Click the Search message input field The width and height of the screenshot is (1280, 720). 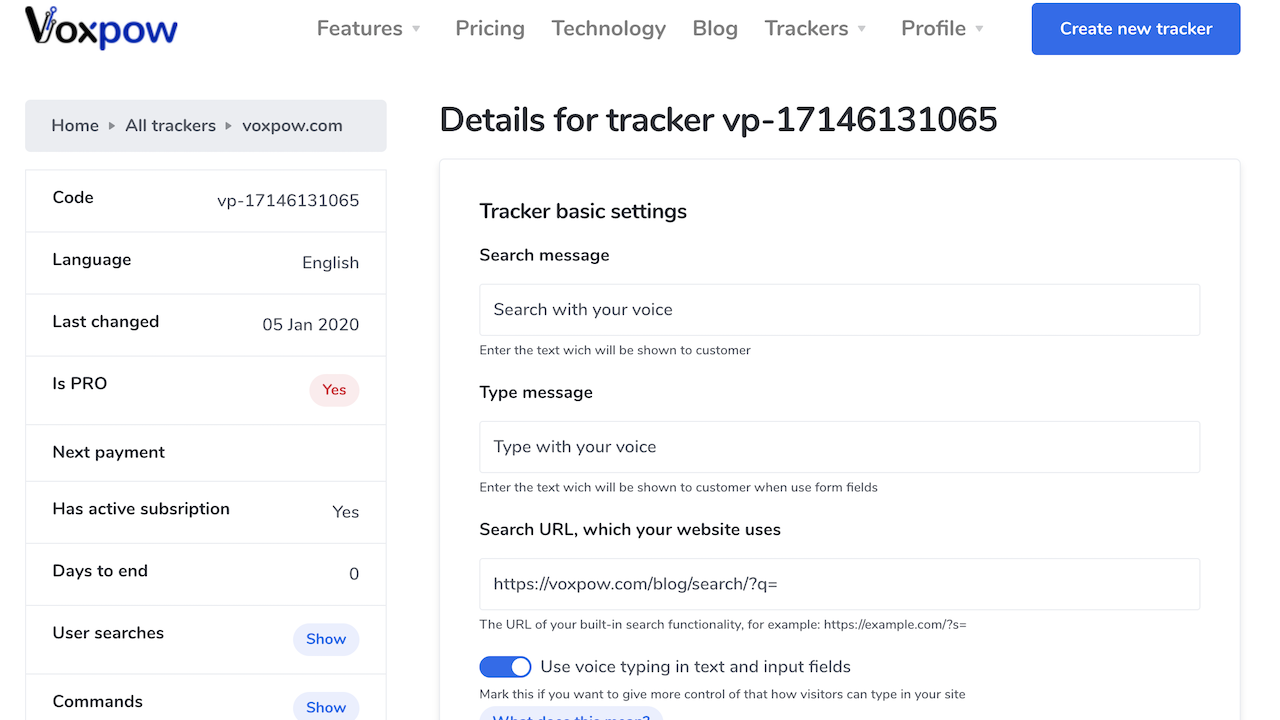coord(839,310)
